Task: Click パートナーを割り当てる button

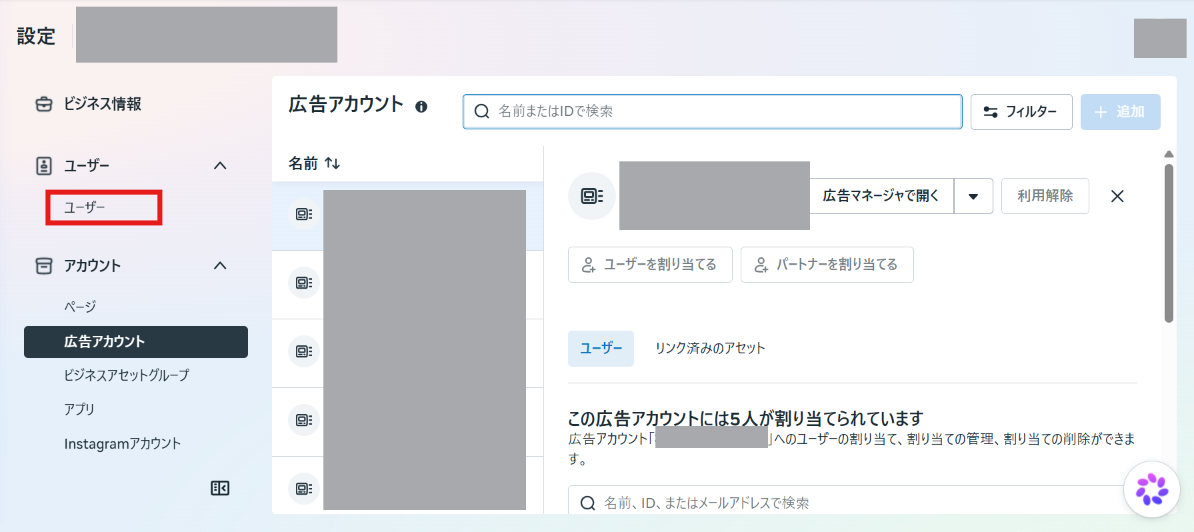Action: (827, 265)
